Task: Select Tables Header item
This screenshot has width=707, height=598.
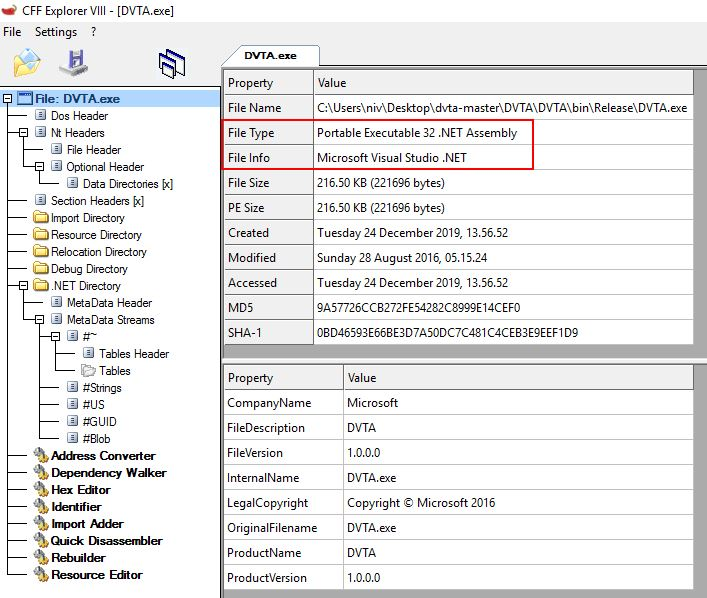Action: pyautogui.click(x=134, y=354)
